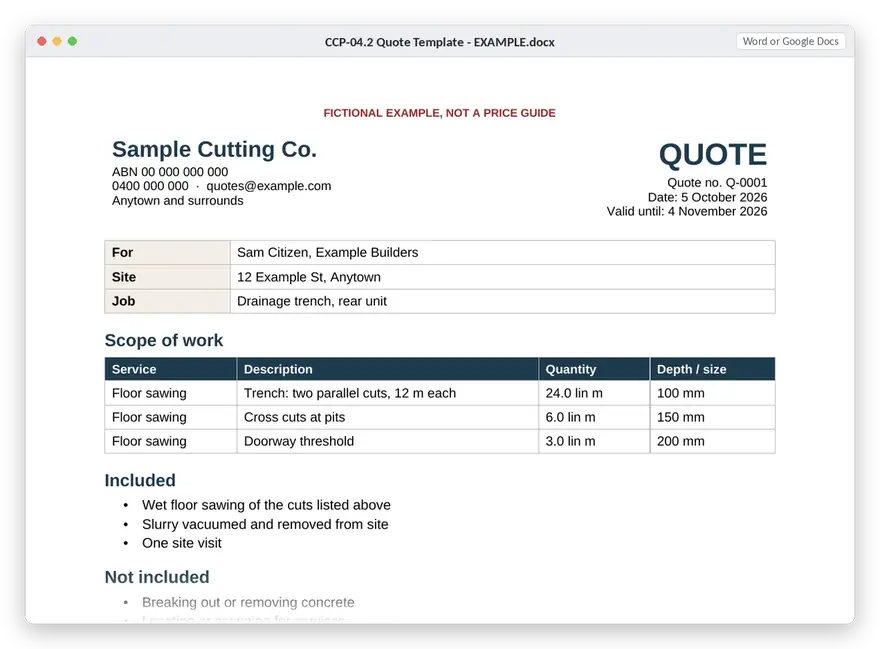The height and width of the screenshot is (649, 880).
Task: Click the 'Not included' heading
Action: [x=157, y=577]
